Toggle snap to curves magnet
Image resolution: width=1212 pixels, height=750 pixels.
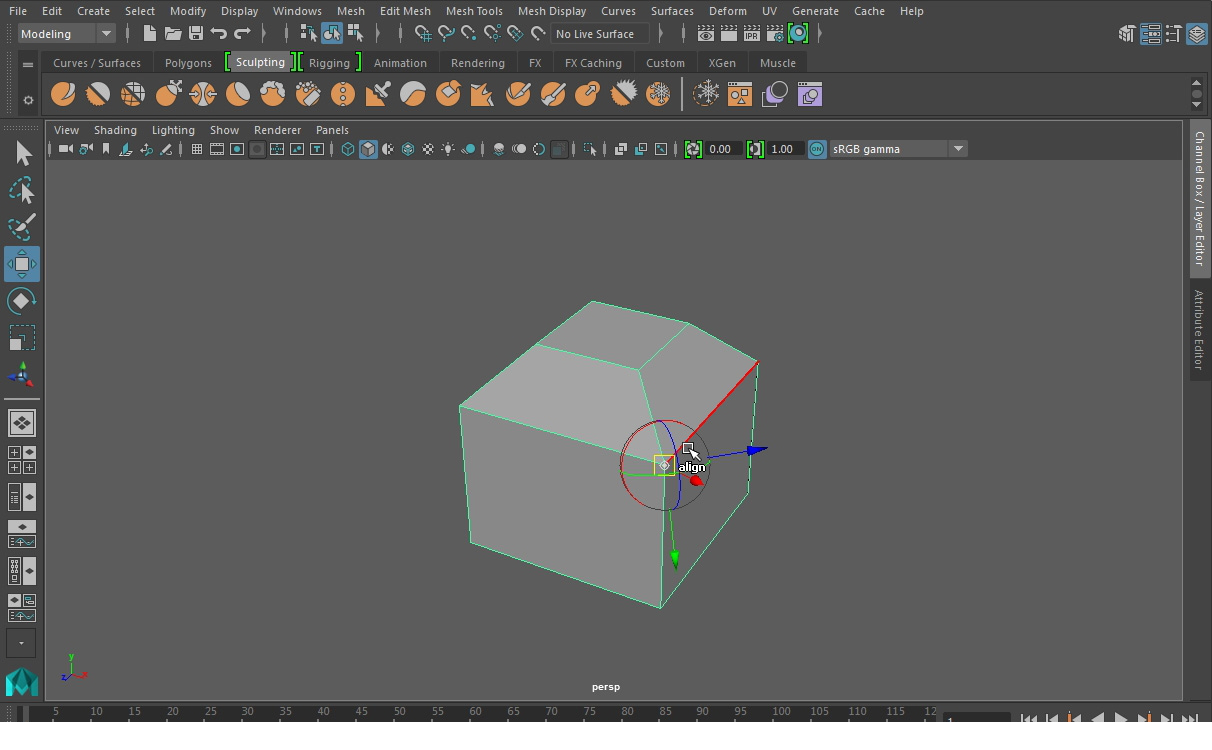[446, 33]
